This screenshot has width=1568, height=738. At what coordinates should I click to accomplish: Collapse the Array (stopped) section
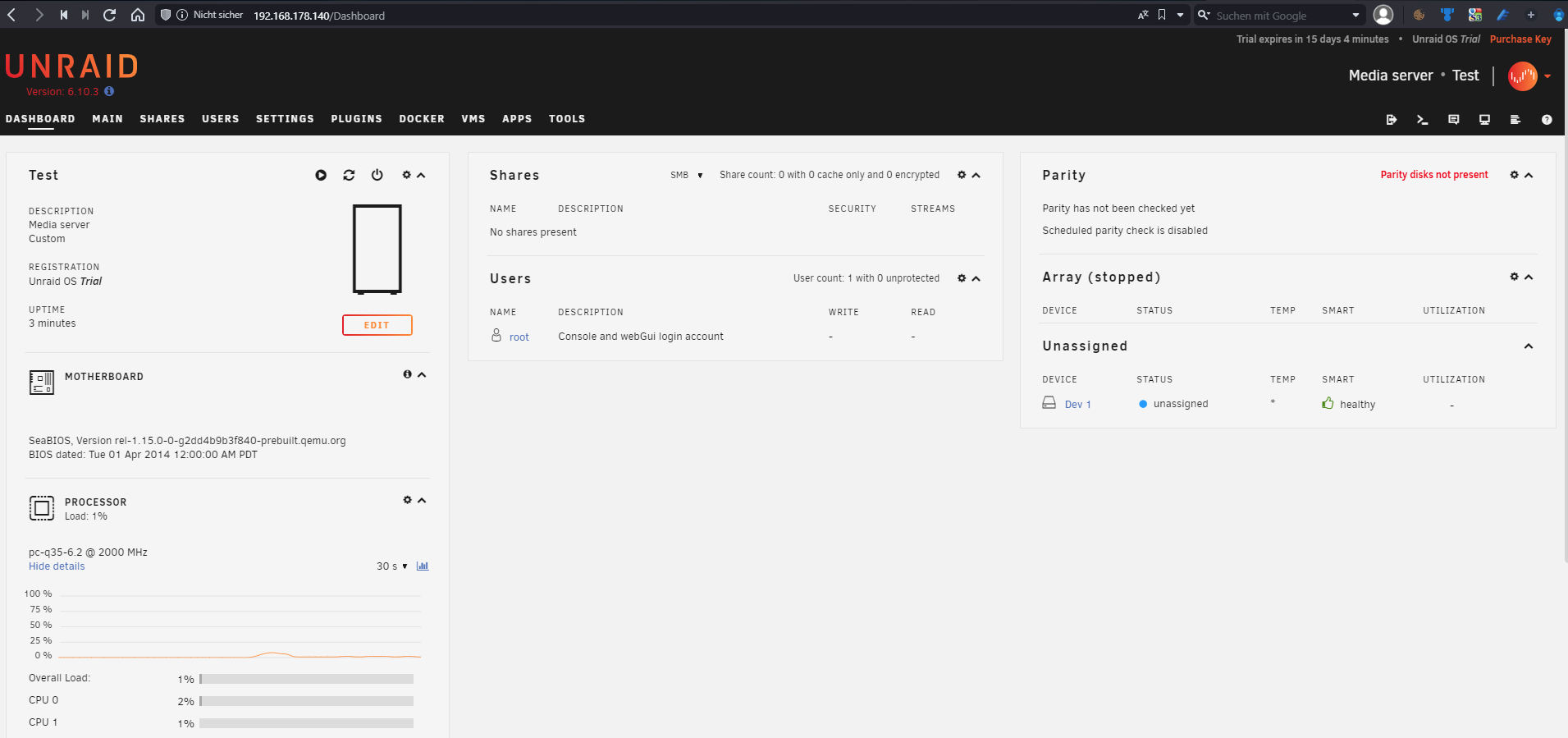click(x=1529, y=277)
